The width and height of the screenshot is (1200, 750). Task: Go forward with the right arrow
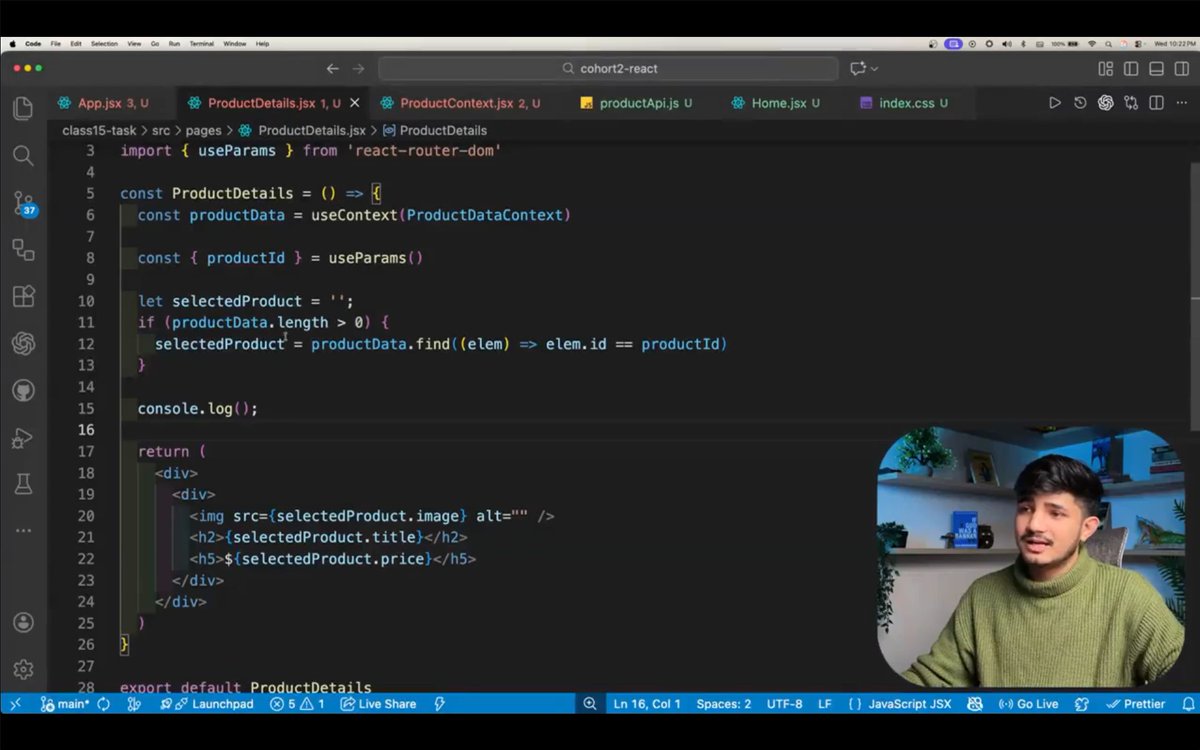point(359,69)
